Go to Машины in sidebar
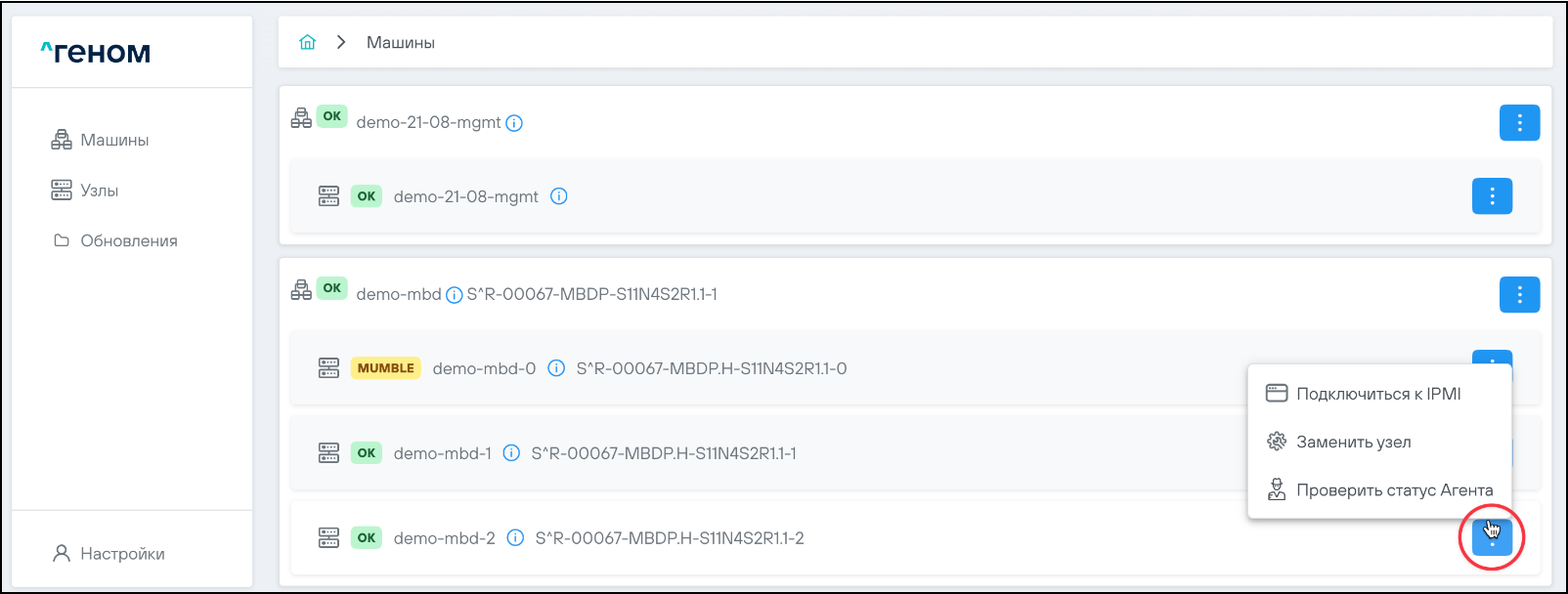Viewport: 1568px width, 594px height. point(114,141)
